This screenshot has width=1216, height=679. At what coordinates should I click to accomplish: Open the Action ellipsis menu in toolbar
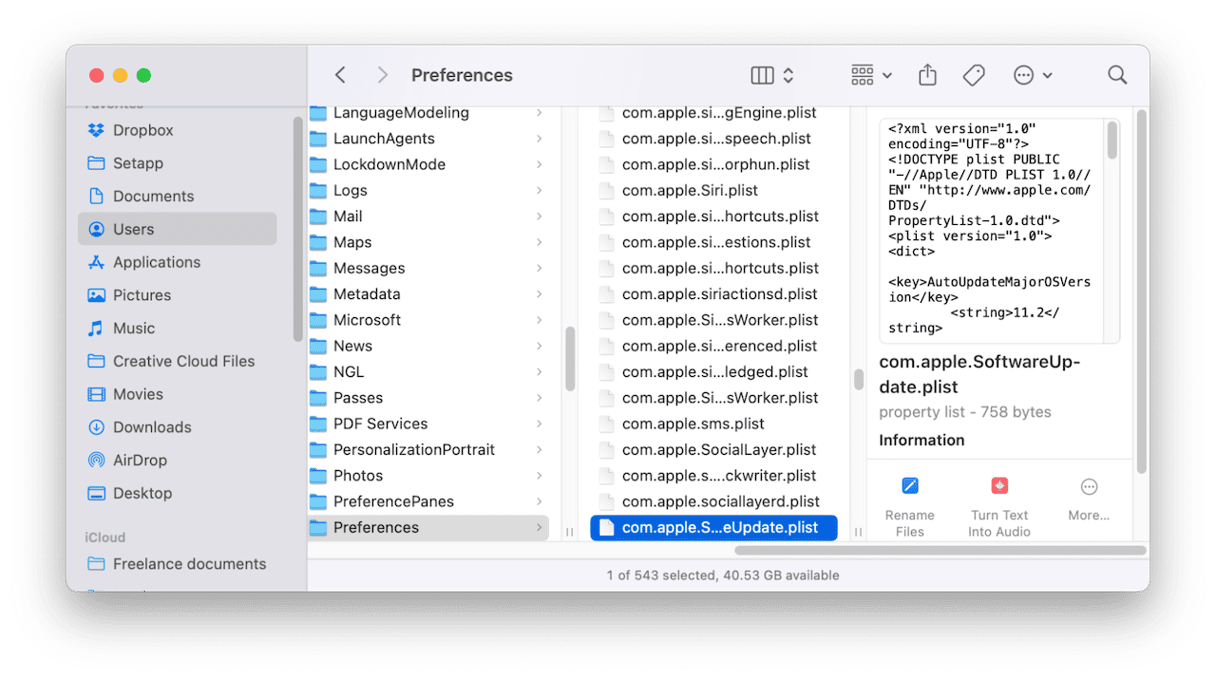[1032, 75]
